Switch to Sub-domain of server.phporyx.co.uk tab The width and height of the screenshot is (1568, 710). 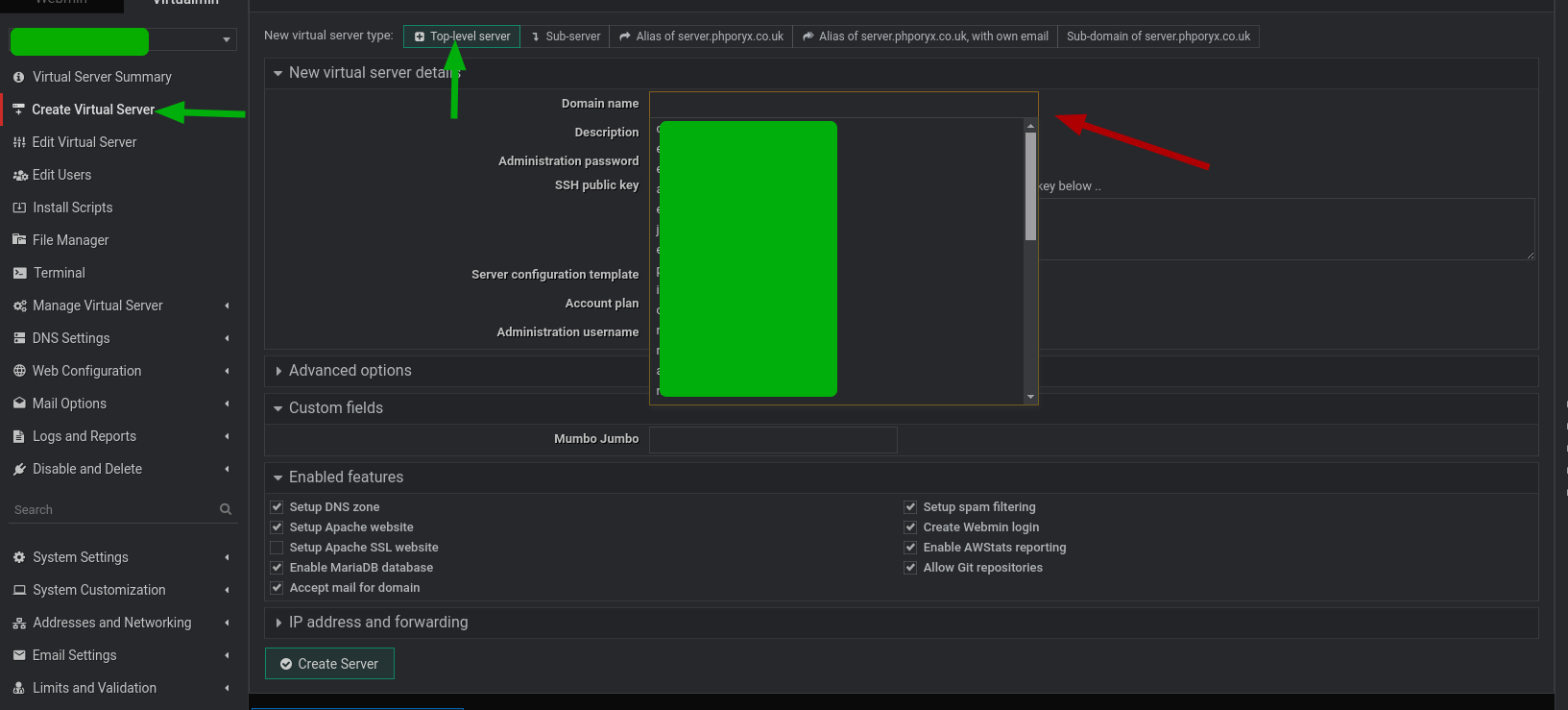click(1157, 37)
